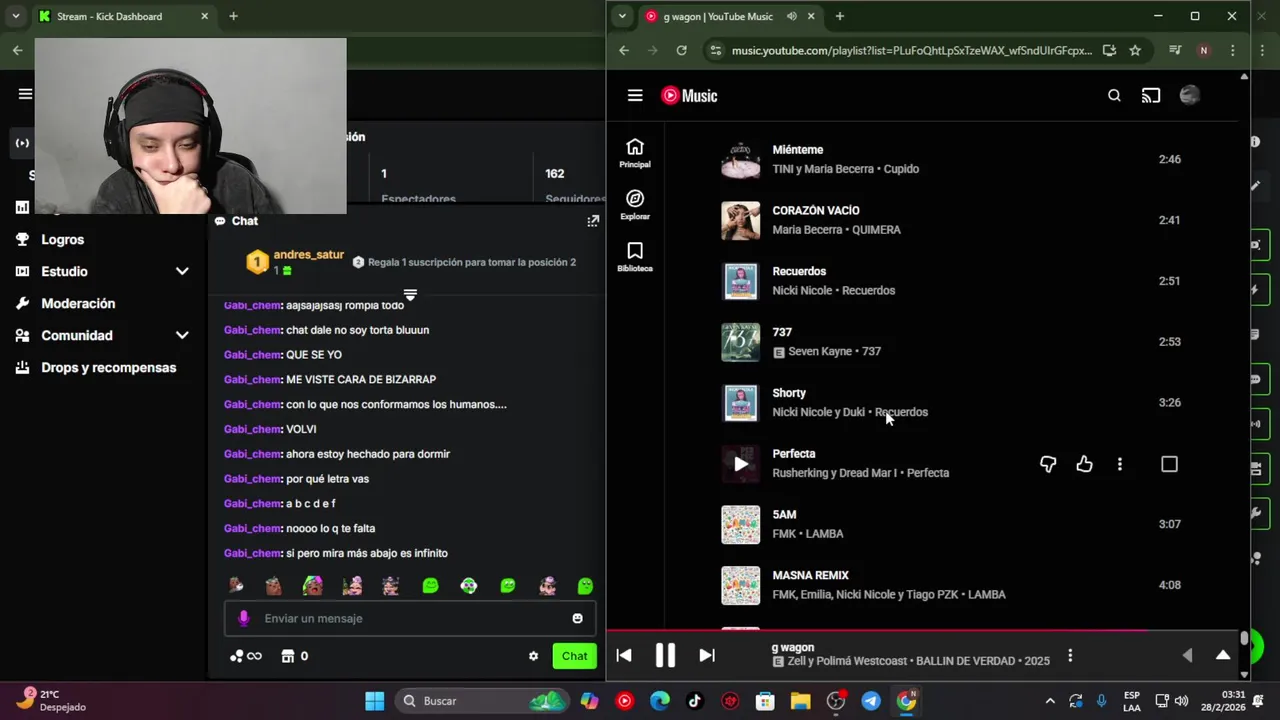
Task: Open new tab in YouTube Music window
Action: click(x=840, y=16)
